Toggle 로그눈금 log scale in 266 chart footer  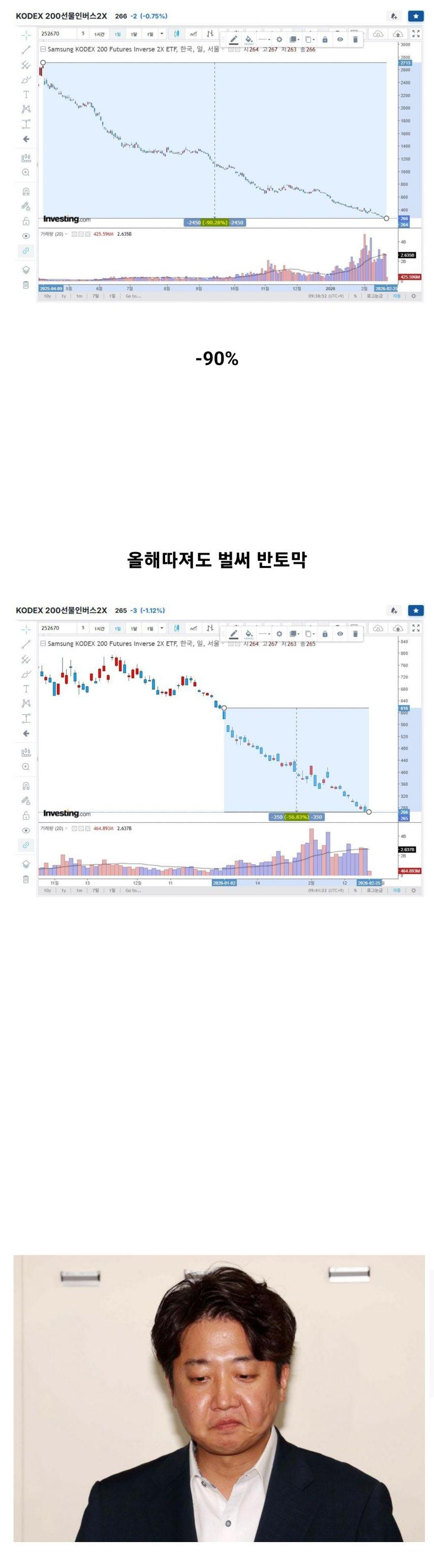point(375,296)
